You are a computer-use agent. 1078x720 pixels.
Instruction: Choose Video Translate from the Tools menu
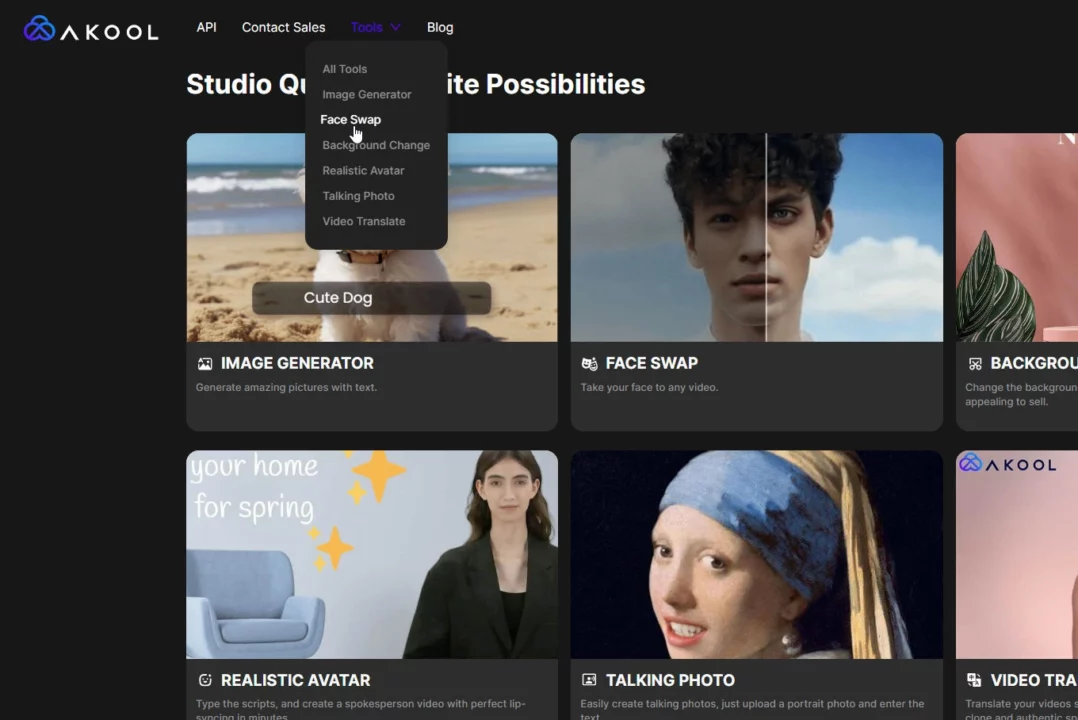363,221
